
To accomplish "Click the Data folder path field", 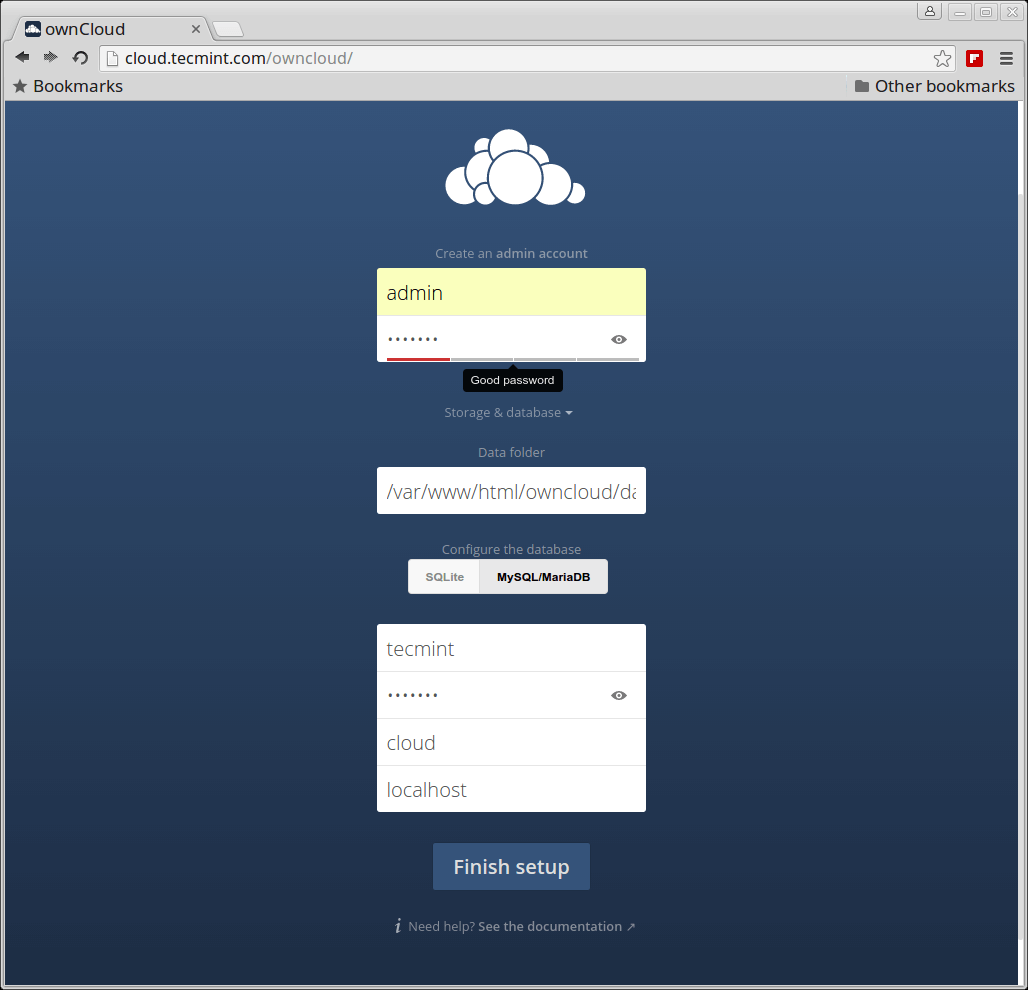I will click(511, 490).
